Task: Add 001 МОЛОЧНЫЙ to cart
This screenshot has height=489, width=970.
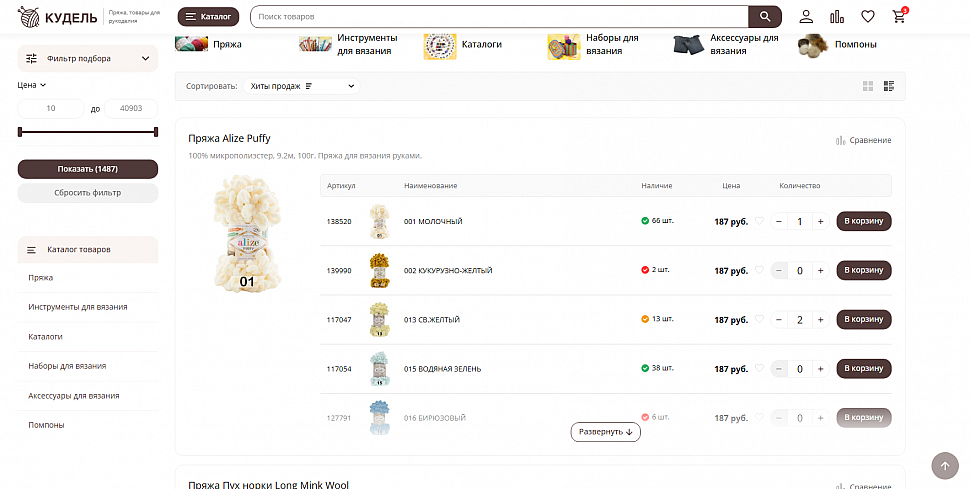Action: tap(864, 221)
